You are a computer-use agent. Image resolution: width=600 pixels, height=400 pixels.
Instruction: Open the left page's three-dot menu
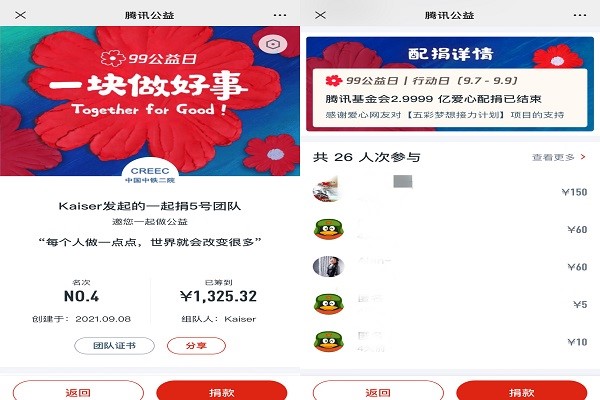[x=280, y=15]
